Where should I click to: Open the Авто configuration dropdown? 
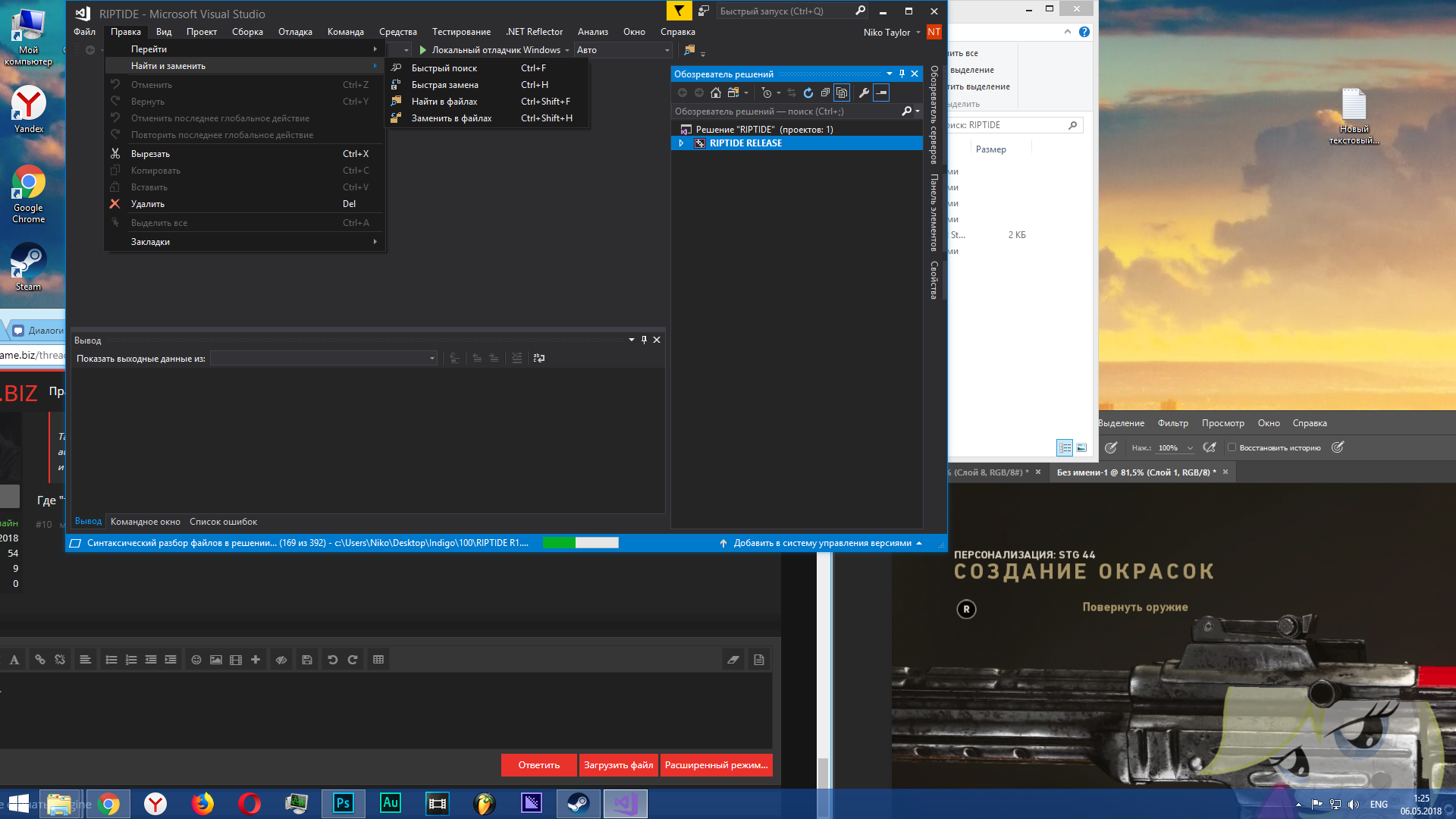coord(623,50)
